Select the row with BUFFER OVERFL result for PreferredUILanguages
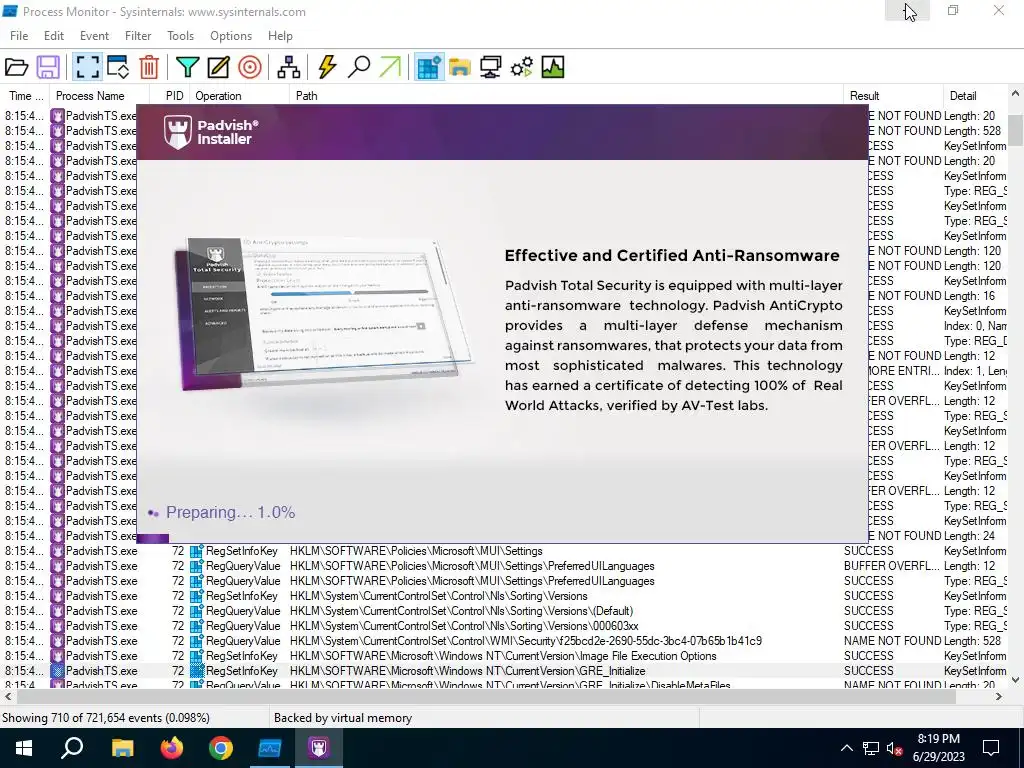The width and height of the screenshot is (1024, 768). 504,566
